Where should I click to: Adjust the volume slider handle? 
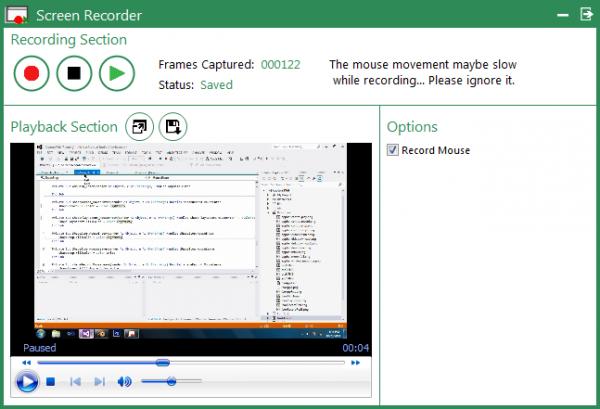pos(171,381)
